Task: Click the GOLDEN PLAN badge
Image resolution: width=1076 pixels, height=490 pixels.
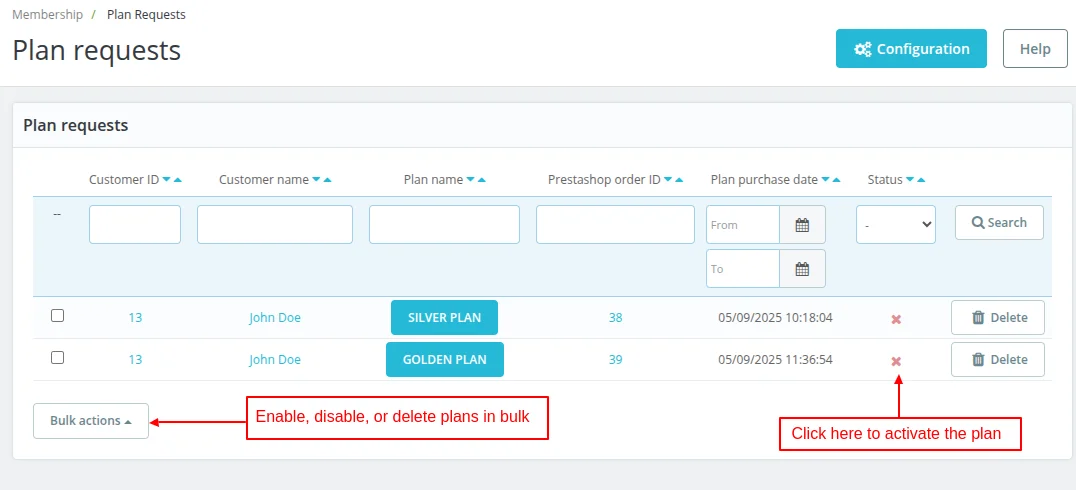Action: pos(445,360)
